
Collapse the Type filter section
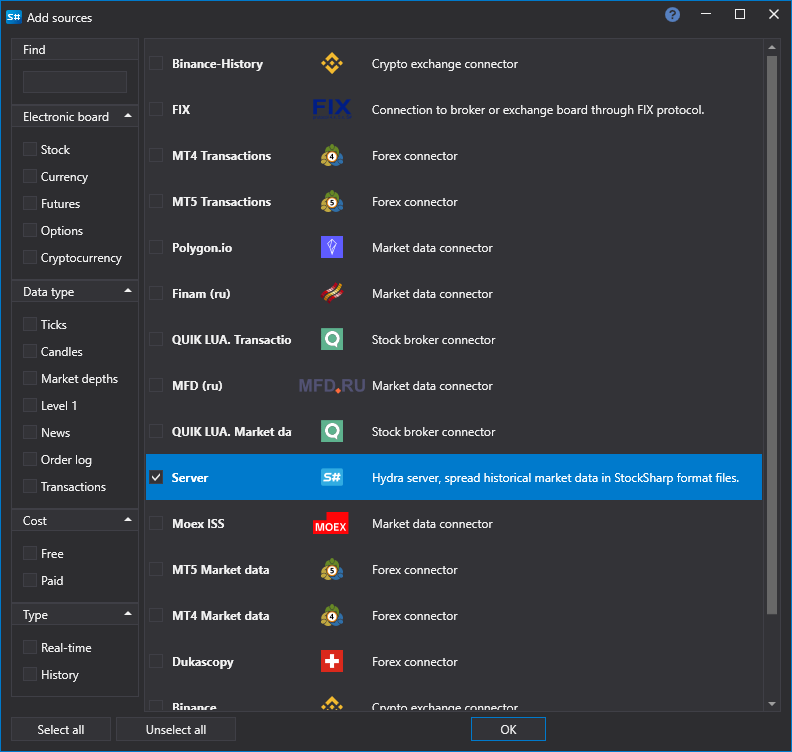[x=128, y=614]
